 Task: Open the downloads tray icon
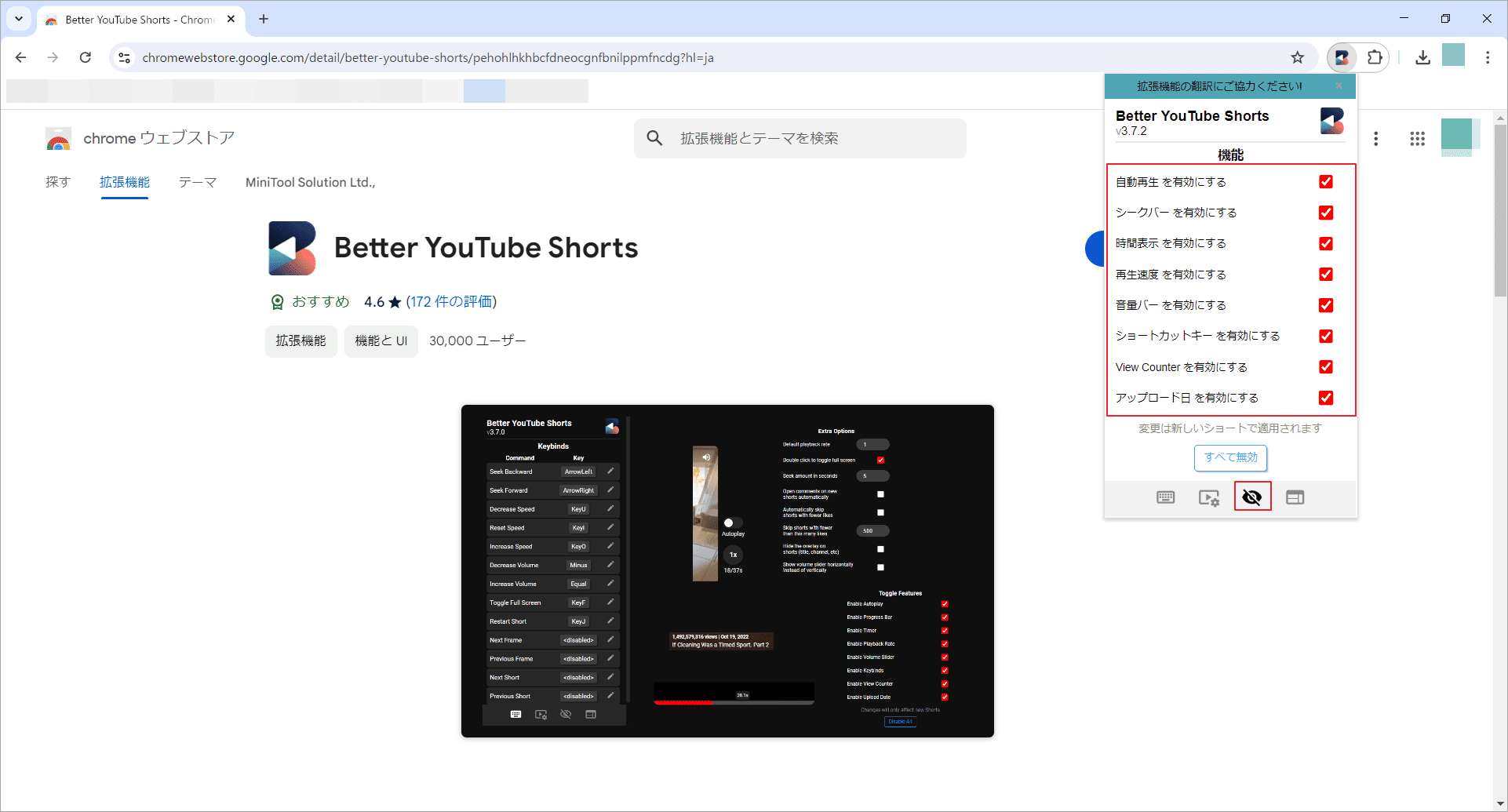tap(1422, 57)
